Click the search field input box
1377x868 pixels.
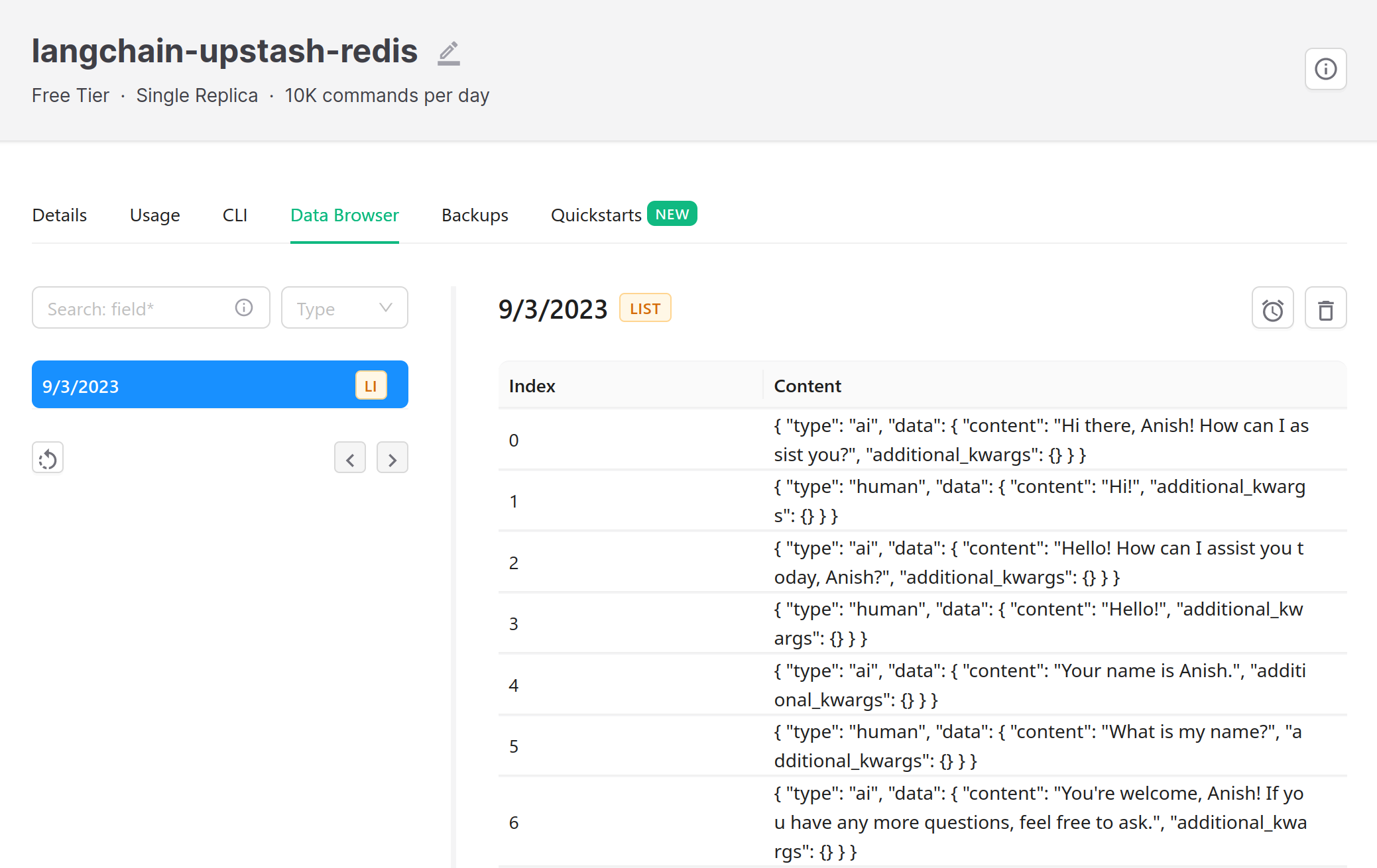point(136,308)
